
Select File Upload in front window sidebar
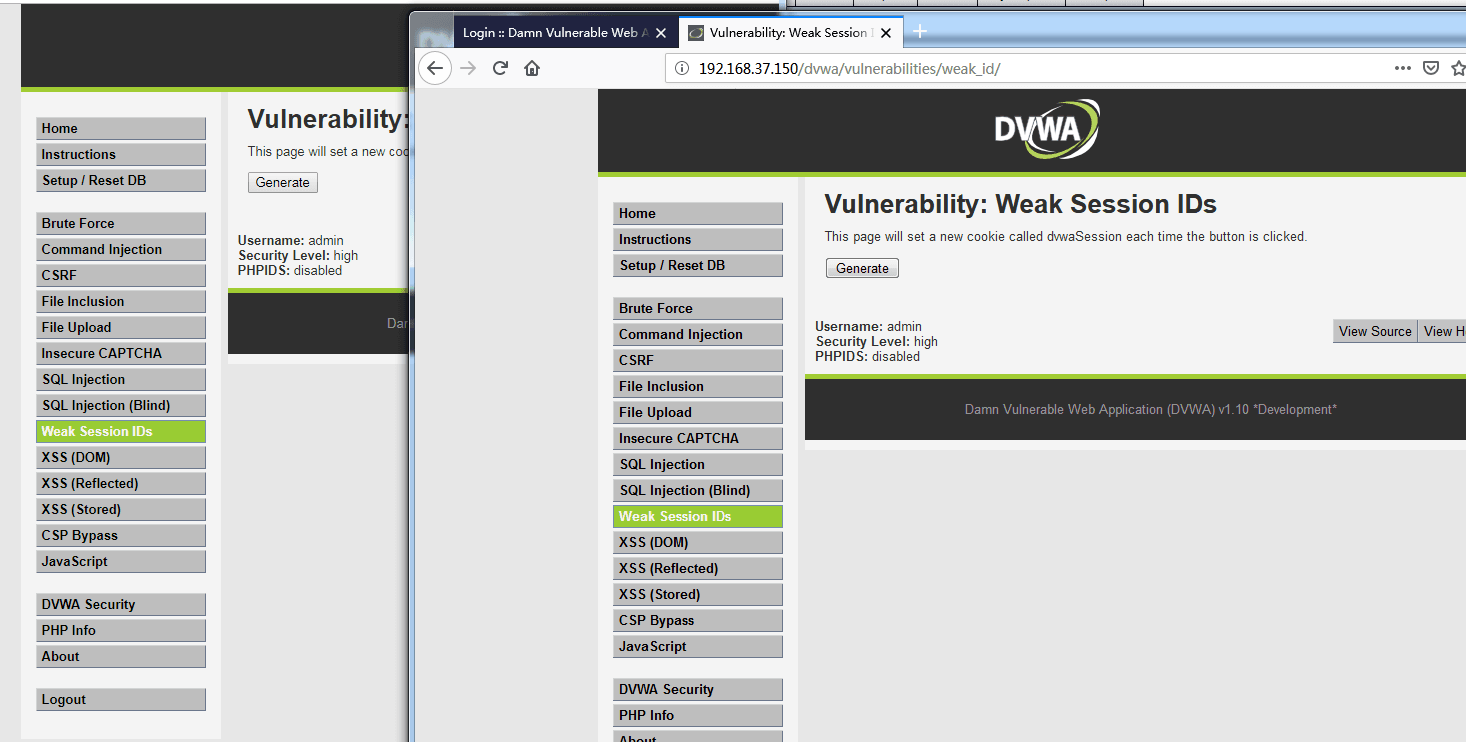(x=698, y=412)
